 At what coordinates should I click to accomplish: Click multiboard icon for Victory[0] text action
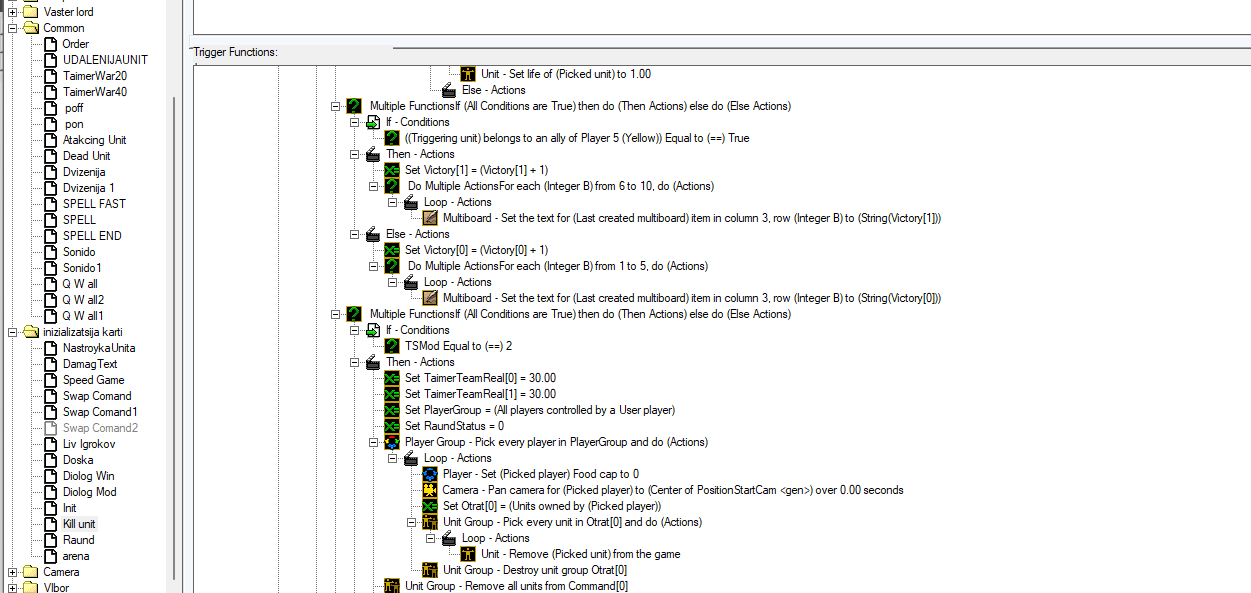pos(430,298)
